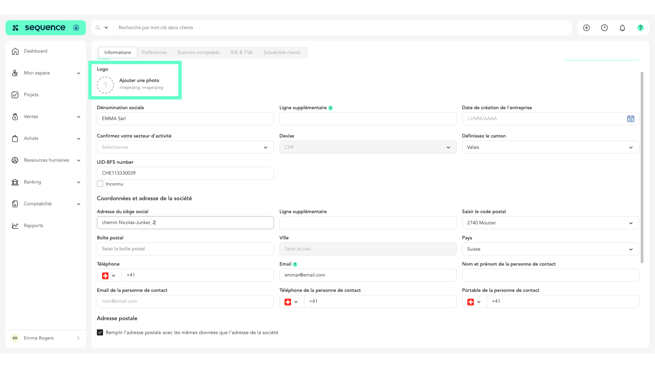Open Rapports in the sidebar
This screenshot has height=368, width=655.
(x=33, y=226)
